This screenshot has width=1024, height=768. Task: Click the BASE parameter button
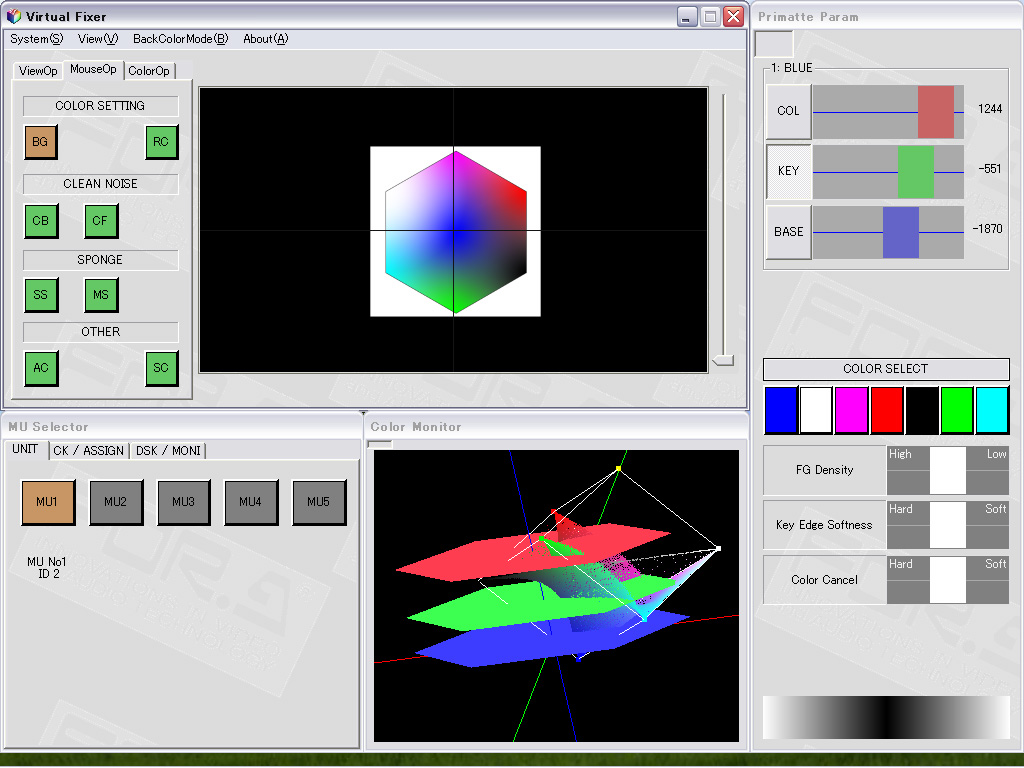click(x=788, y=232)
